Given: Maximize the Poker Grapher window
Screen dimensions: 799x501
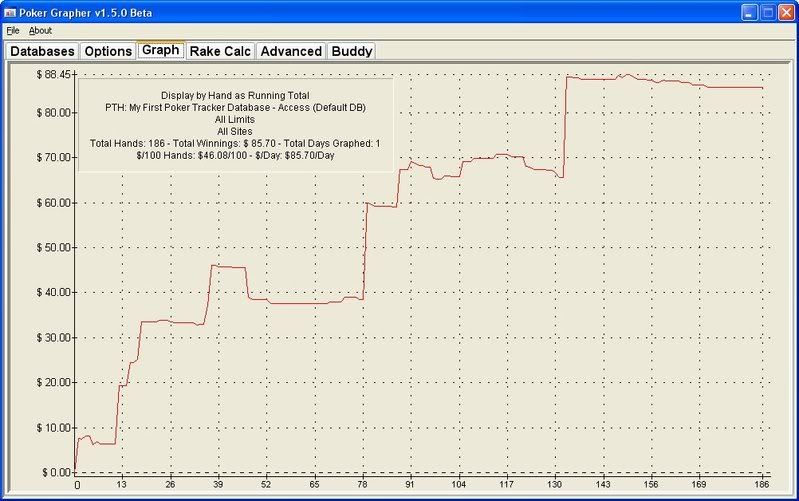Looking at the screenshot, I should 766,12.
